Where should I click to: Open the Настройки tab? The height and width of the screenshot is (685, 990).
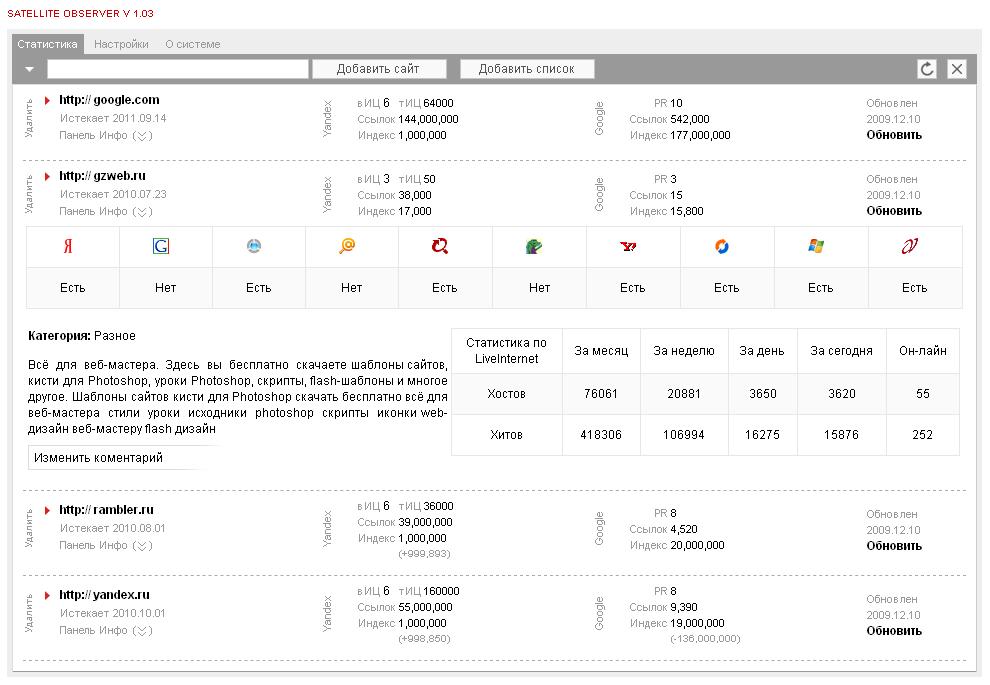[121, 44]
